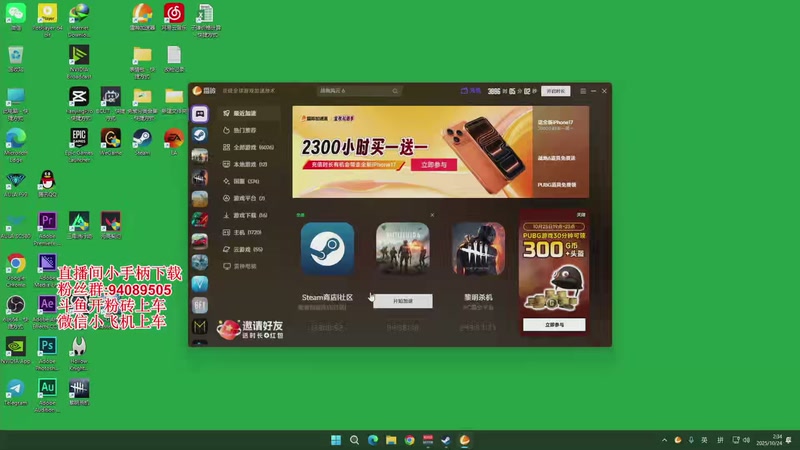Open the accelerator's hamburger menu icon
The image size is (800, 450).
pos(583,91)
